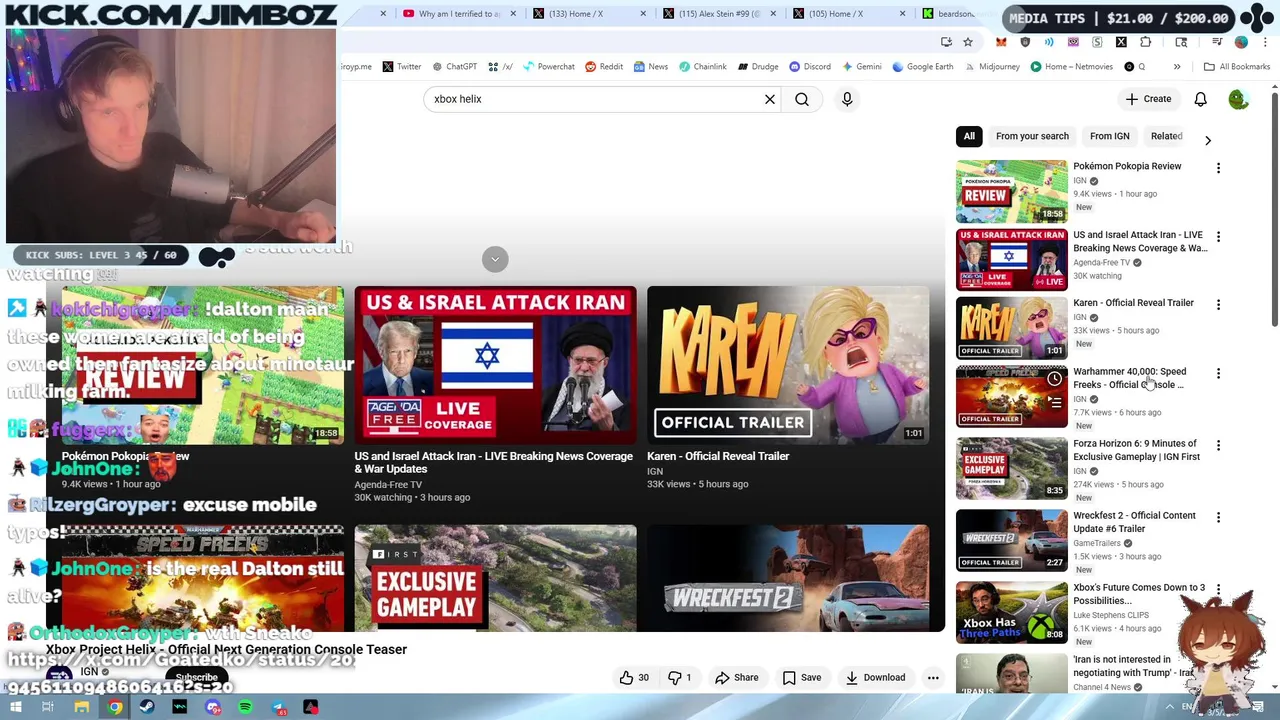Open the Discord bookmark
Image resolution: width=1280 pixels, height=720 pixels.
coord(810,67)
